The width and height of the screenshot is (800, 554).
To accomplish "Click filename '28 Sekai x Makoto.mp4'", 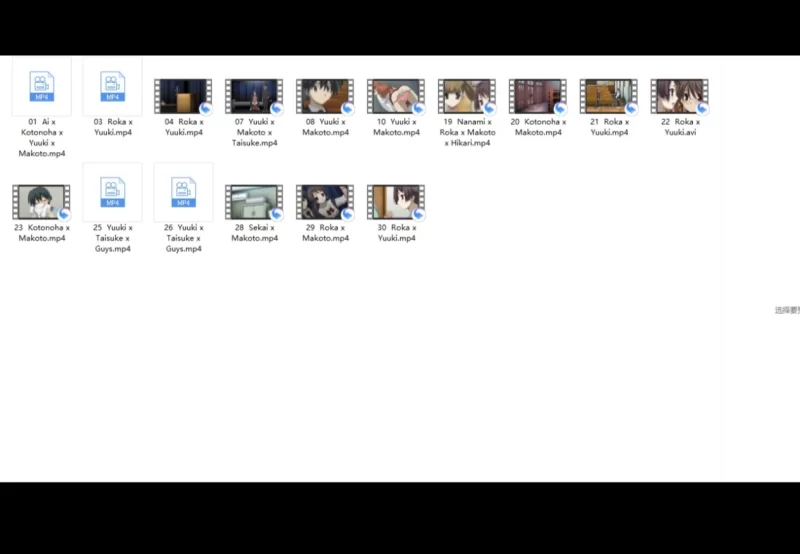I will click(x=255, y=233).
